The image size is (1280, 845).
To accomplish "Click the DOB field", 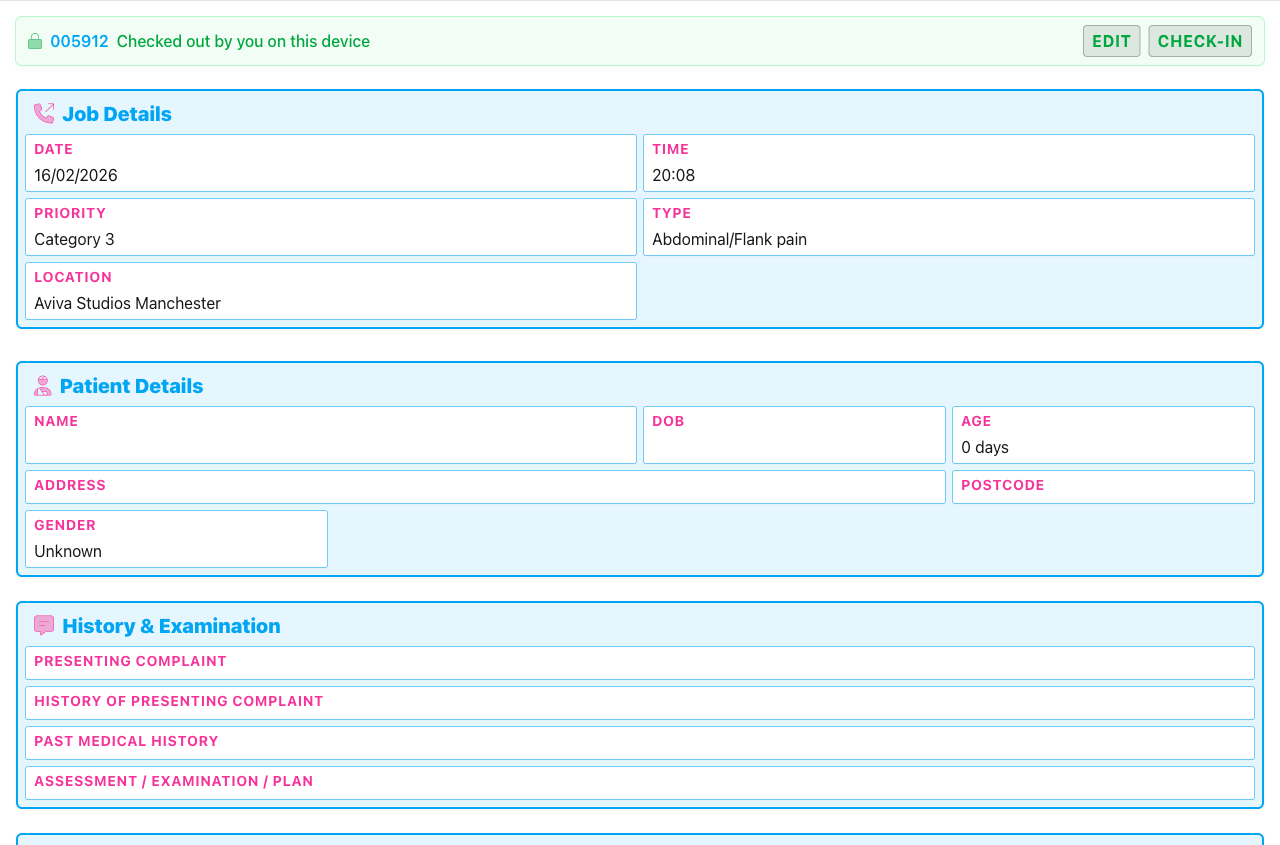I will pos(794,435).
